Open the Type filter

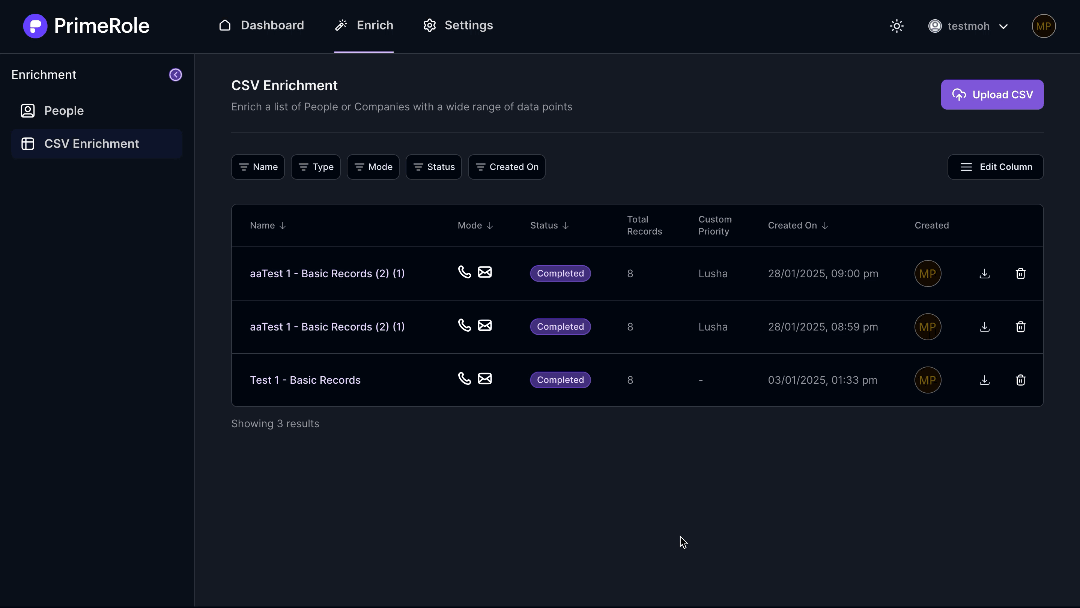coord(316,167)
